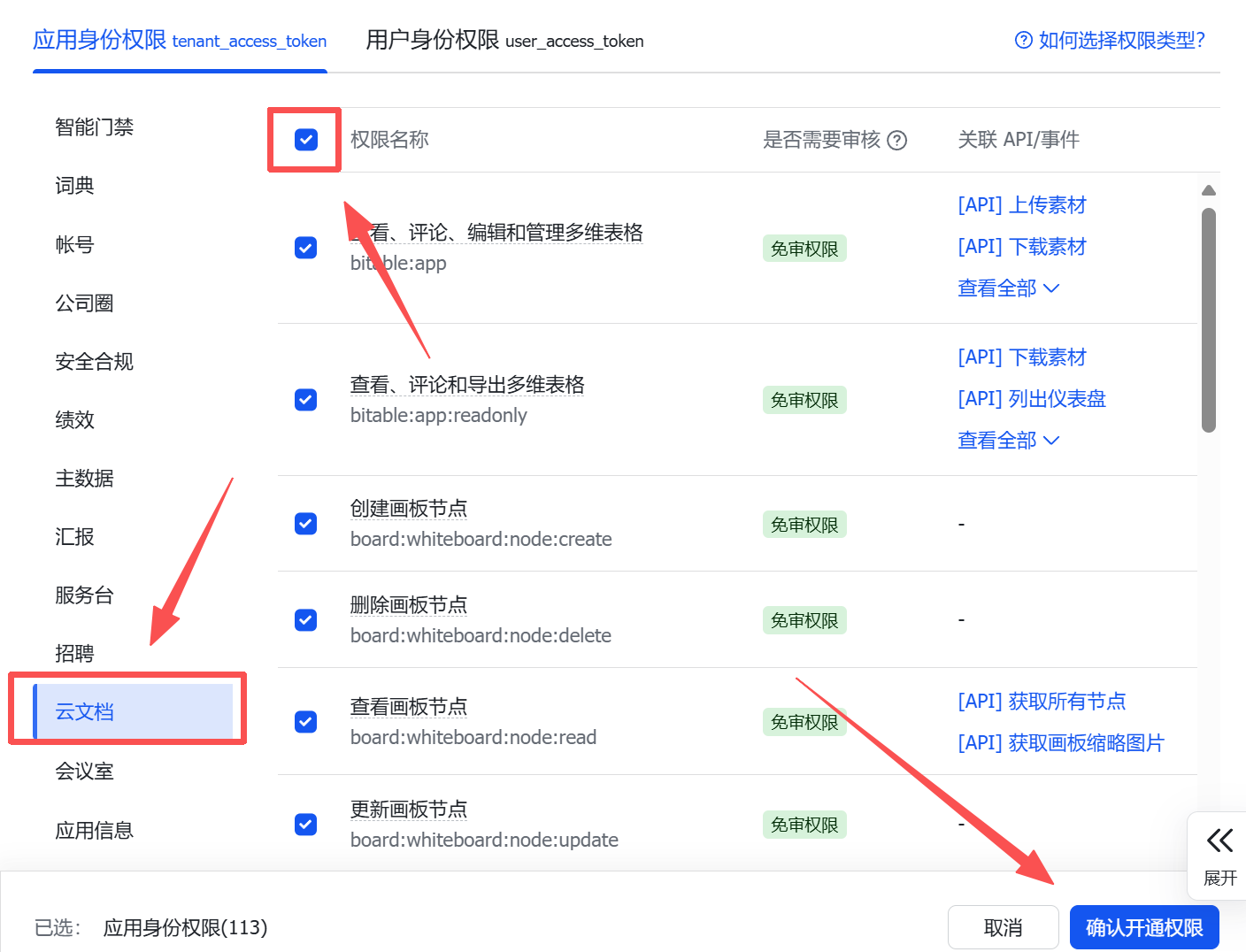This screenshot has height=952, width=1246.
Task: Open the 如何选择权限类型? help link
Action: [x=1121, y=40]
